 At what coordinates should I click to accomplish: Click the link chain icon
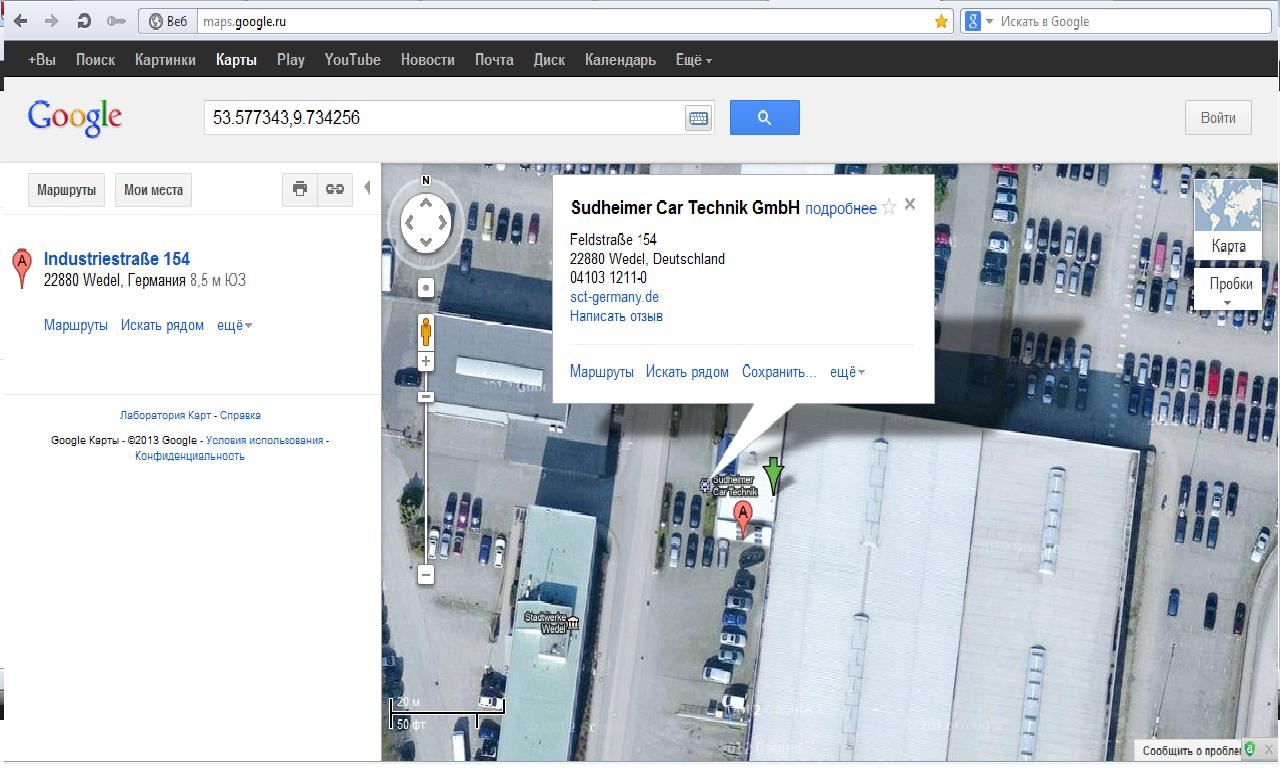pos(335,189)
